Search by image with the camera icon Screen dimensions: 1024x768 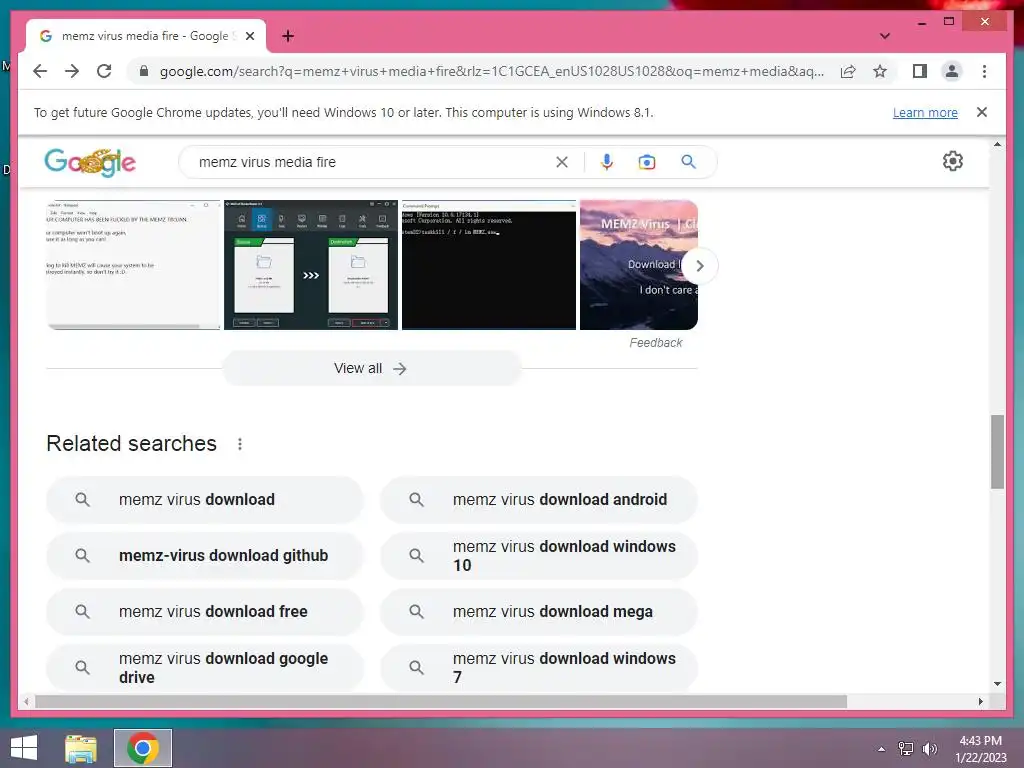pyautogui.click(x=647, y=162)
